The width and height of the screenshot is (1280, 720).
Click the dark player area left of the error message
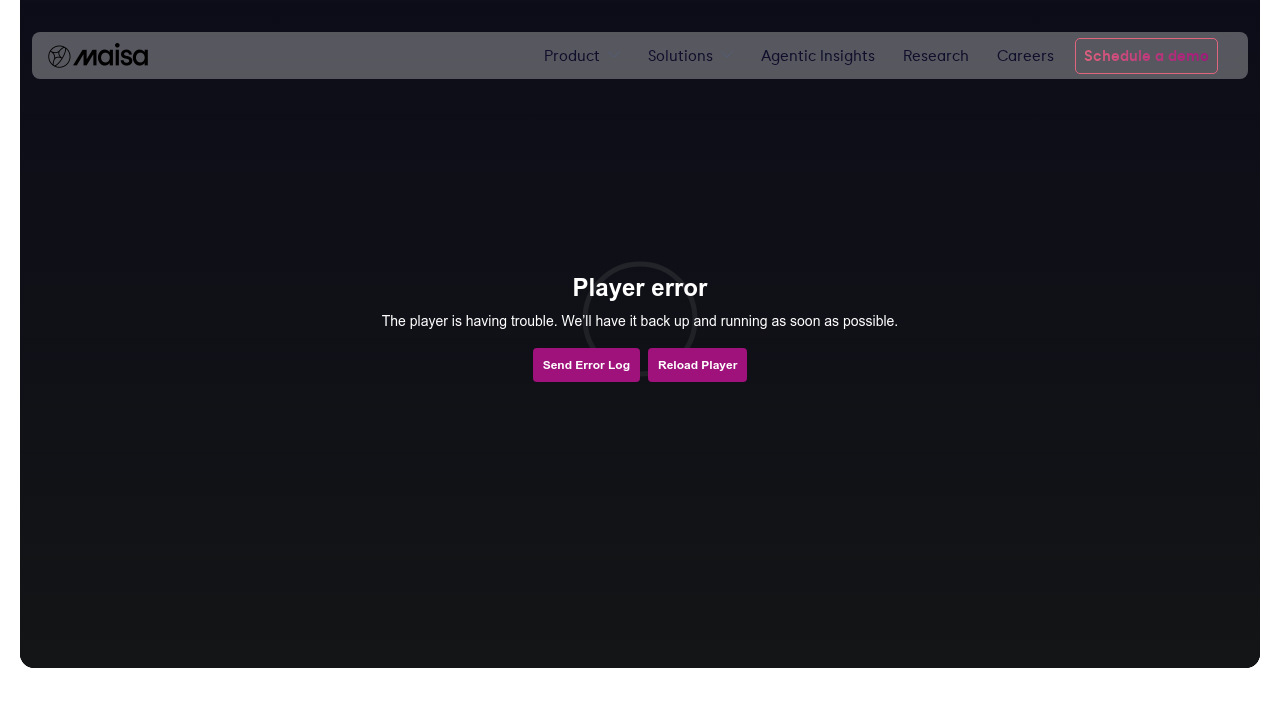tap(200, 320)
